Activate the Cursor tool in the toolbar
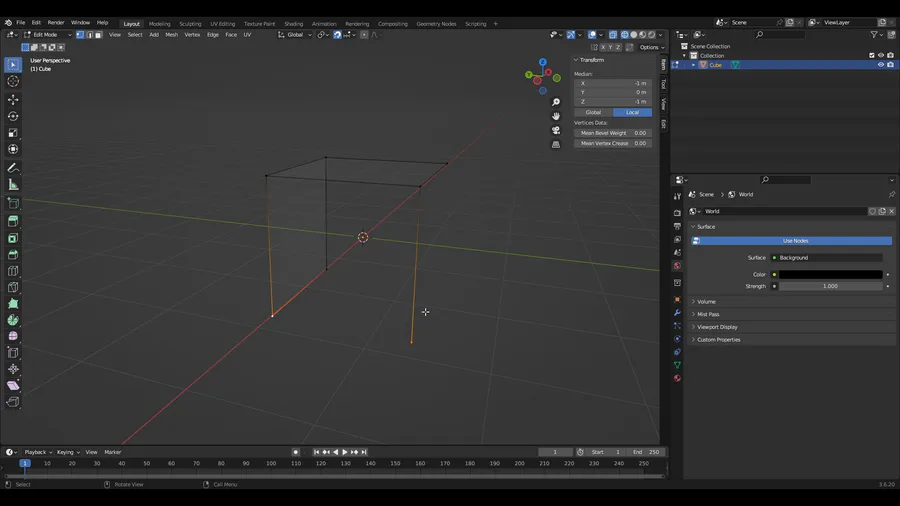 13,81
